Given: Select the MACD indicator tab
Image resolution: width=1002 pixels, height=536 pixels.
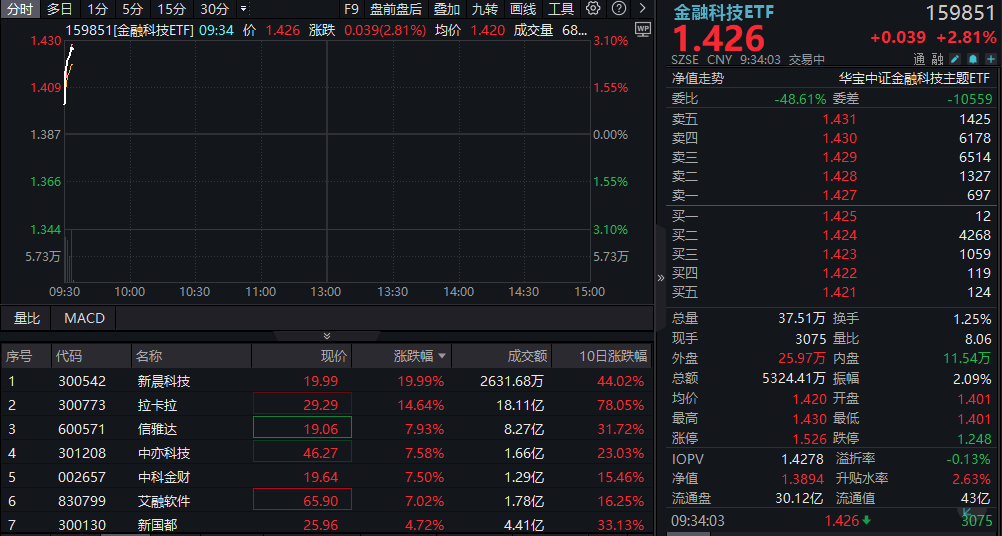Looking at the screenshot, I should (x=84, y=318).
